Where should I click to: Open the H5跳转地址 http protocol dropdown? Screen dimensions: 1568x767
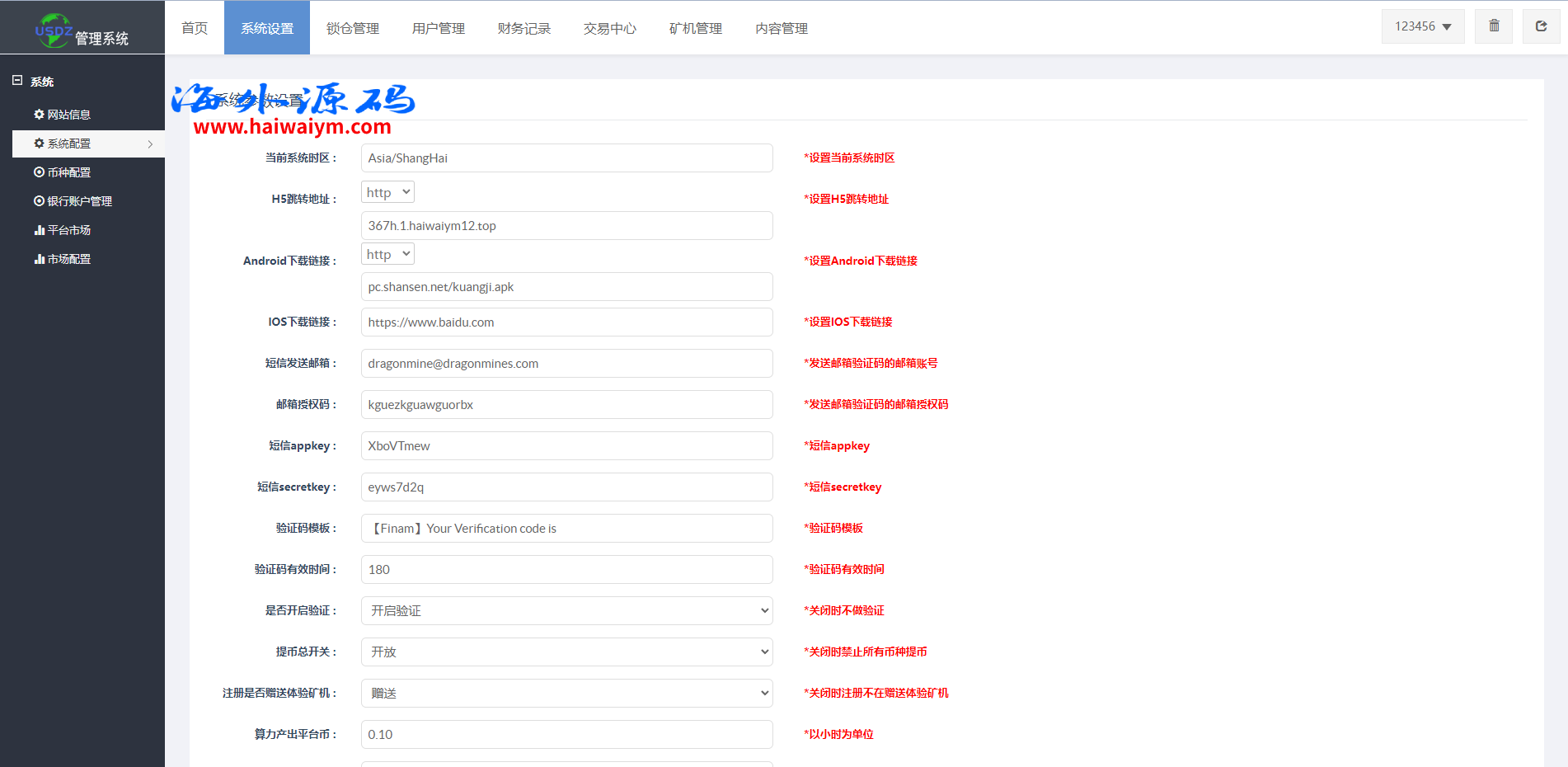click(387, 192)
